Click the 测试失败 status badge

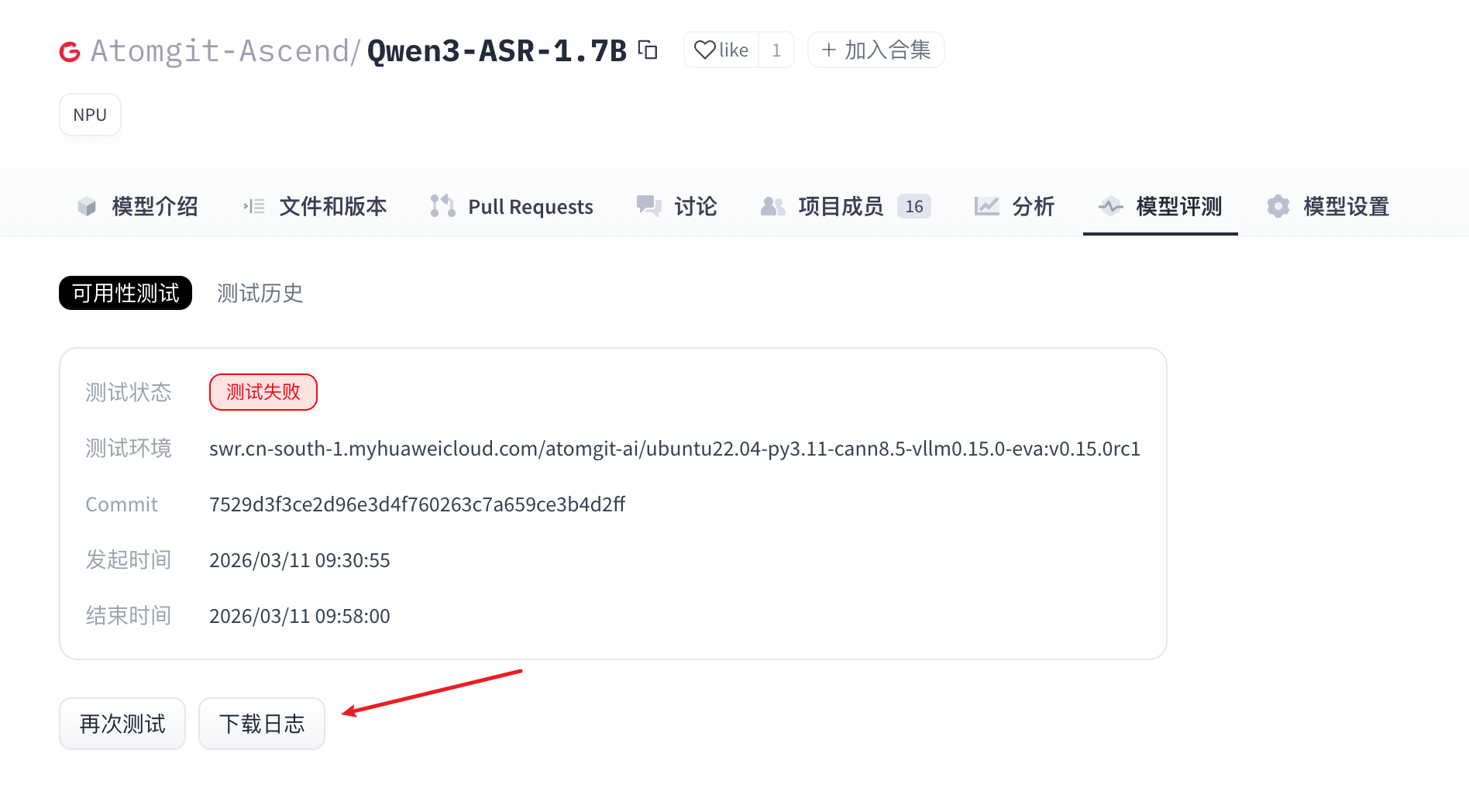263,392
